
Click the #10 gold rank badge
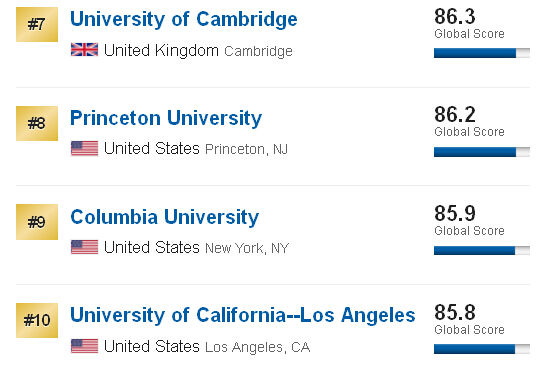pyautogui.click(x=37, y=320)
